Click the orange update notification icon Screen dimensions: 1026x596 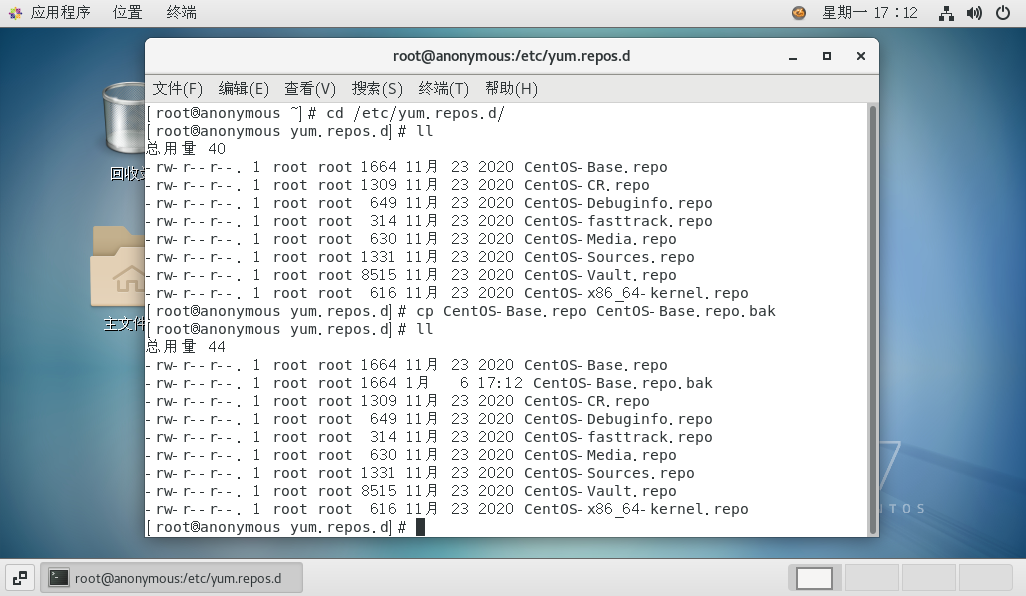[x=799, y=12]
